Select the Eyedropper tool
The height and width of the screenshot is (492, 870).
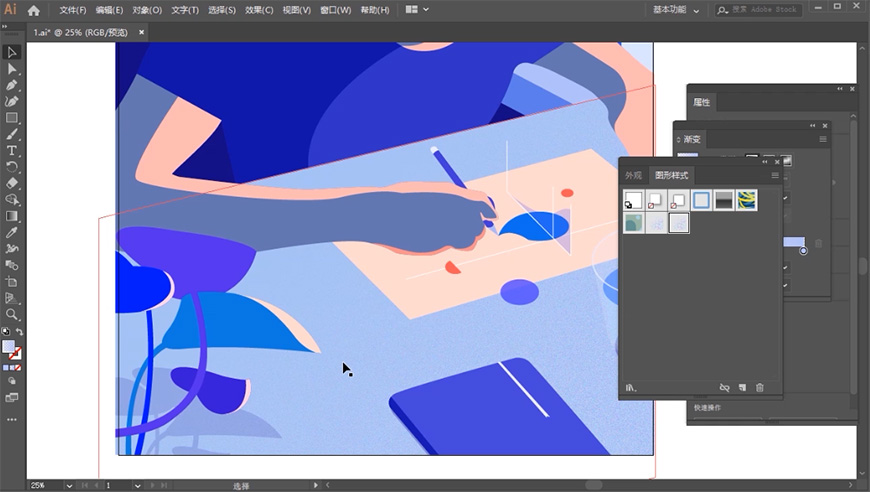point(11,232)
